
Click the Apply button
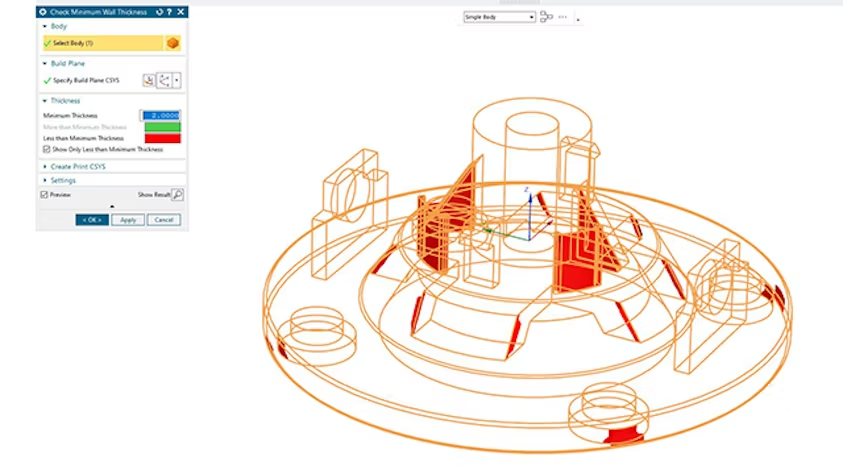pyautogui.click(x=127, y=219)
